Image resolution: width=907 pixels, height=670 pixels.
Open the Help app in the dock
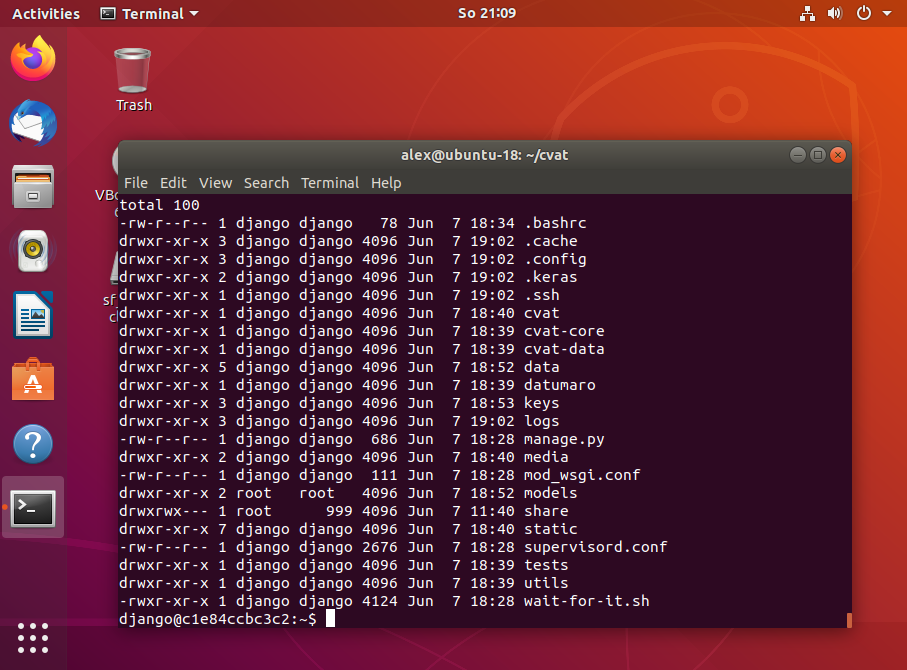[32, 443]
